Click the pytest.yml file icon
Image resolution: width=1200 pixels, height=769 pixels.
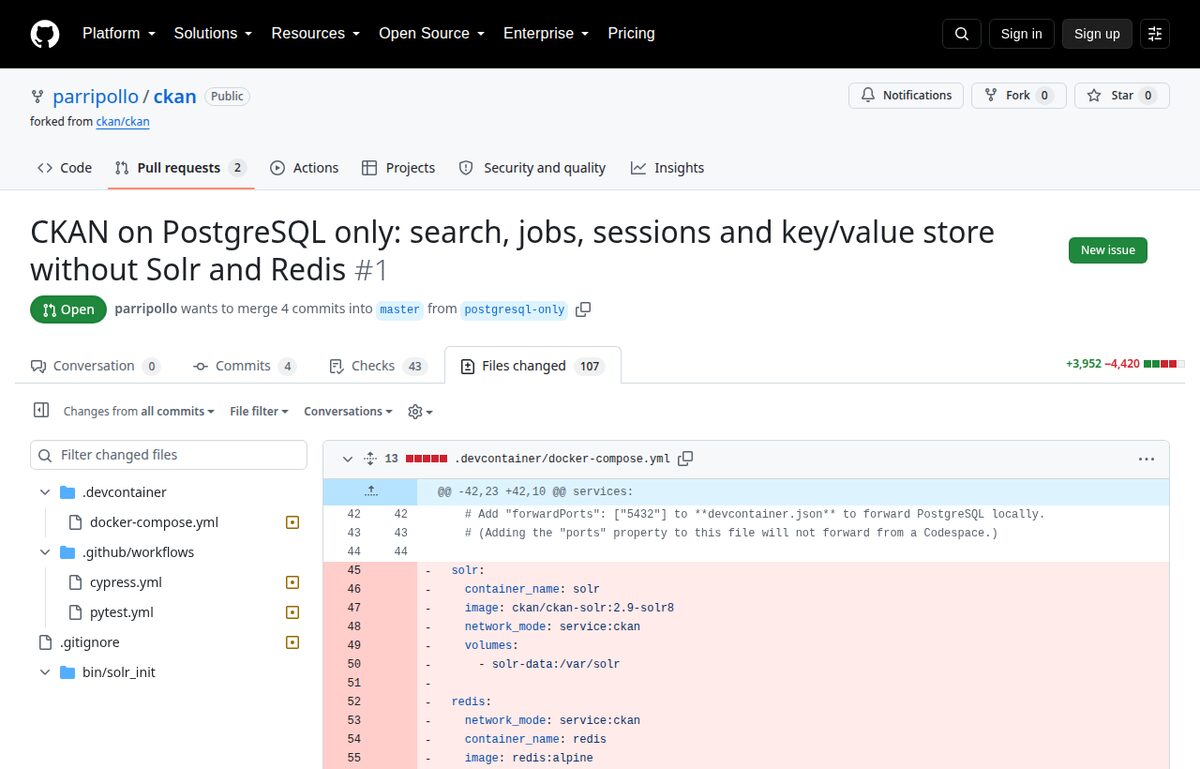click(x=74, y=612)
